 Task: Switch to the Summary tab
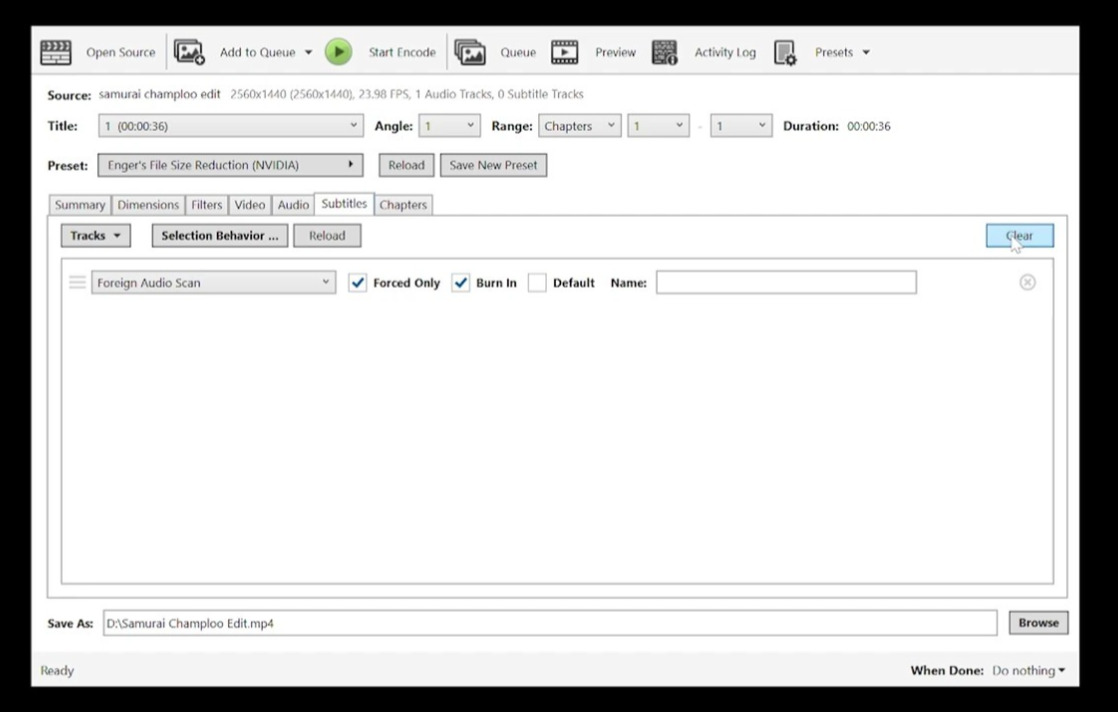[80, 205]
